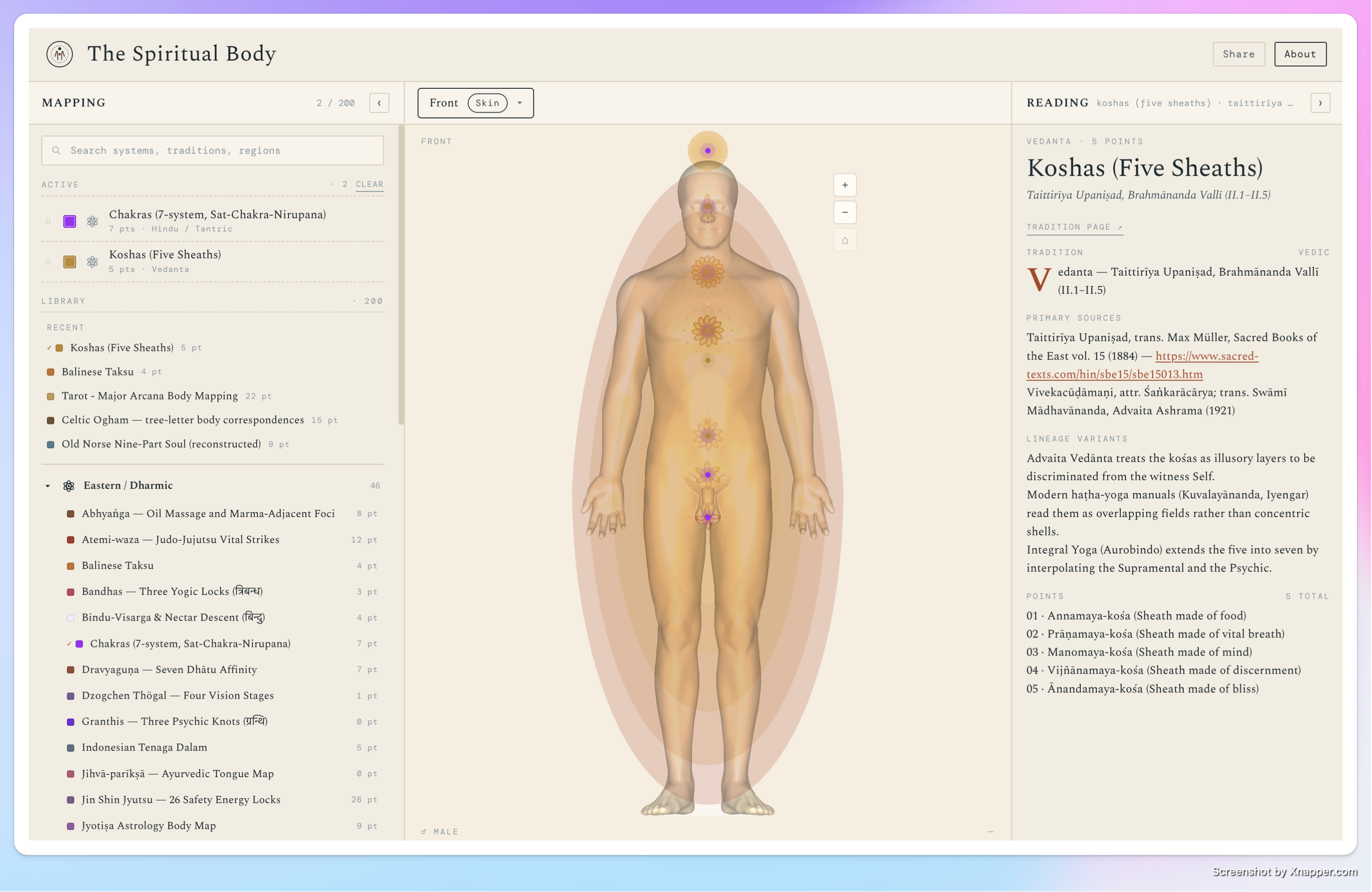
Task: Click the minimize dash at viewer bottom-right
Action: pos(990,831)
